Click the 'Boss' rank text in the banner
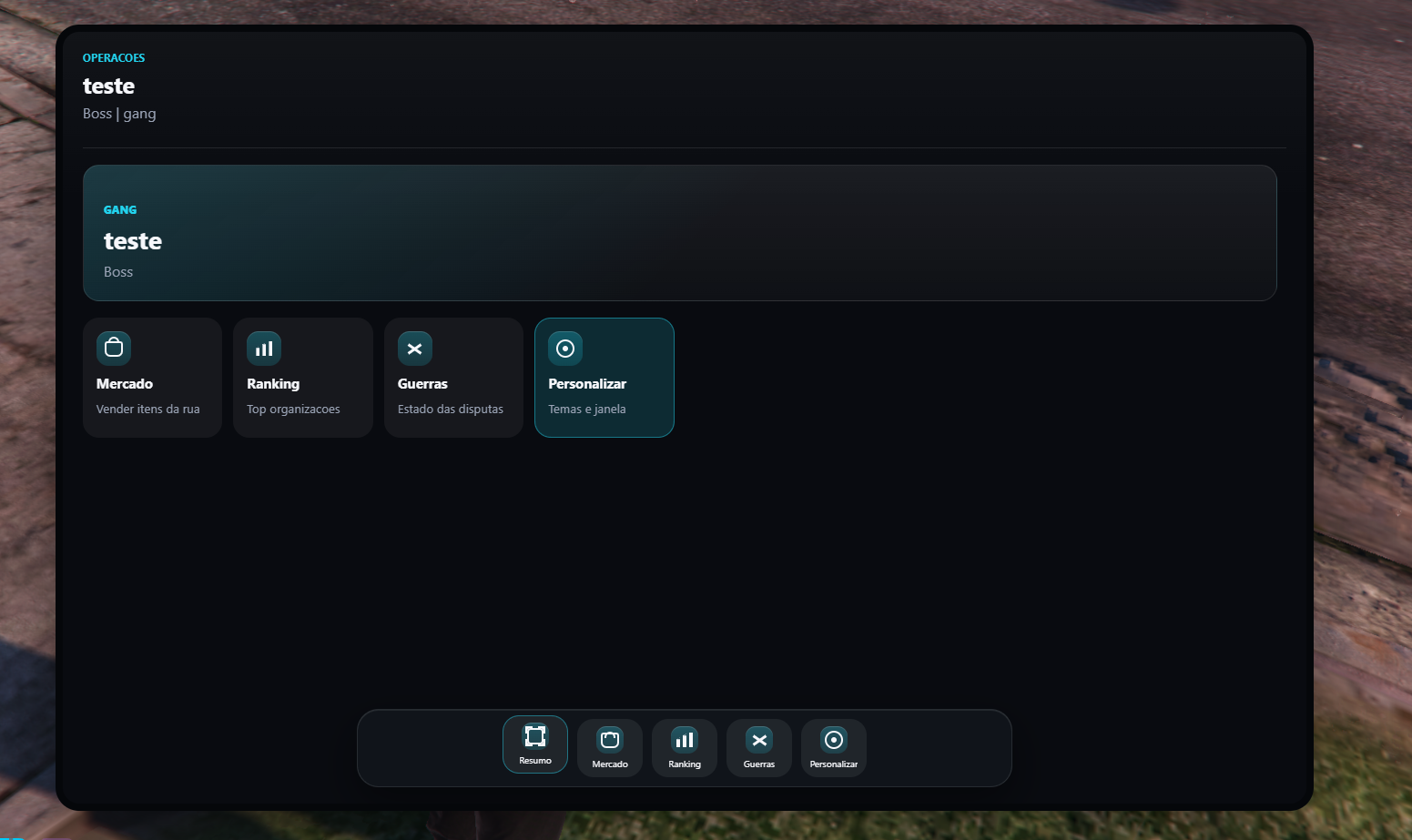This screenshot has height=840, width=1412. 118,272
